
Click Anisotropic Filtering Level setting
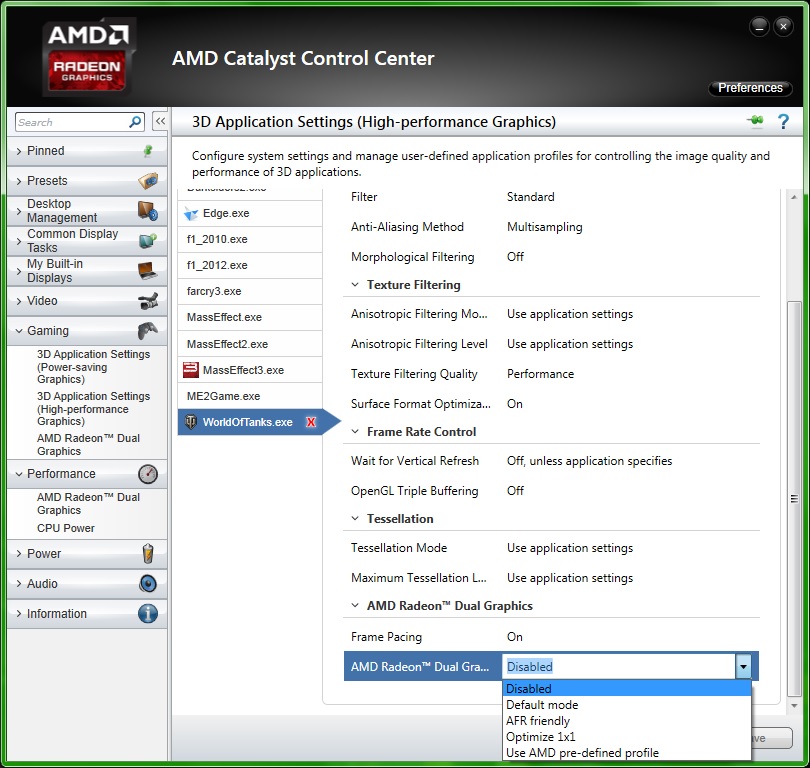tap(552, 344)
